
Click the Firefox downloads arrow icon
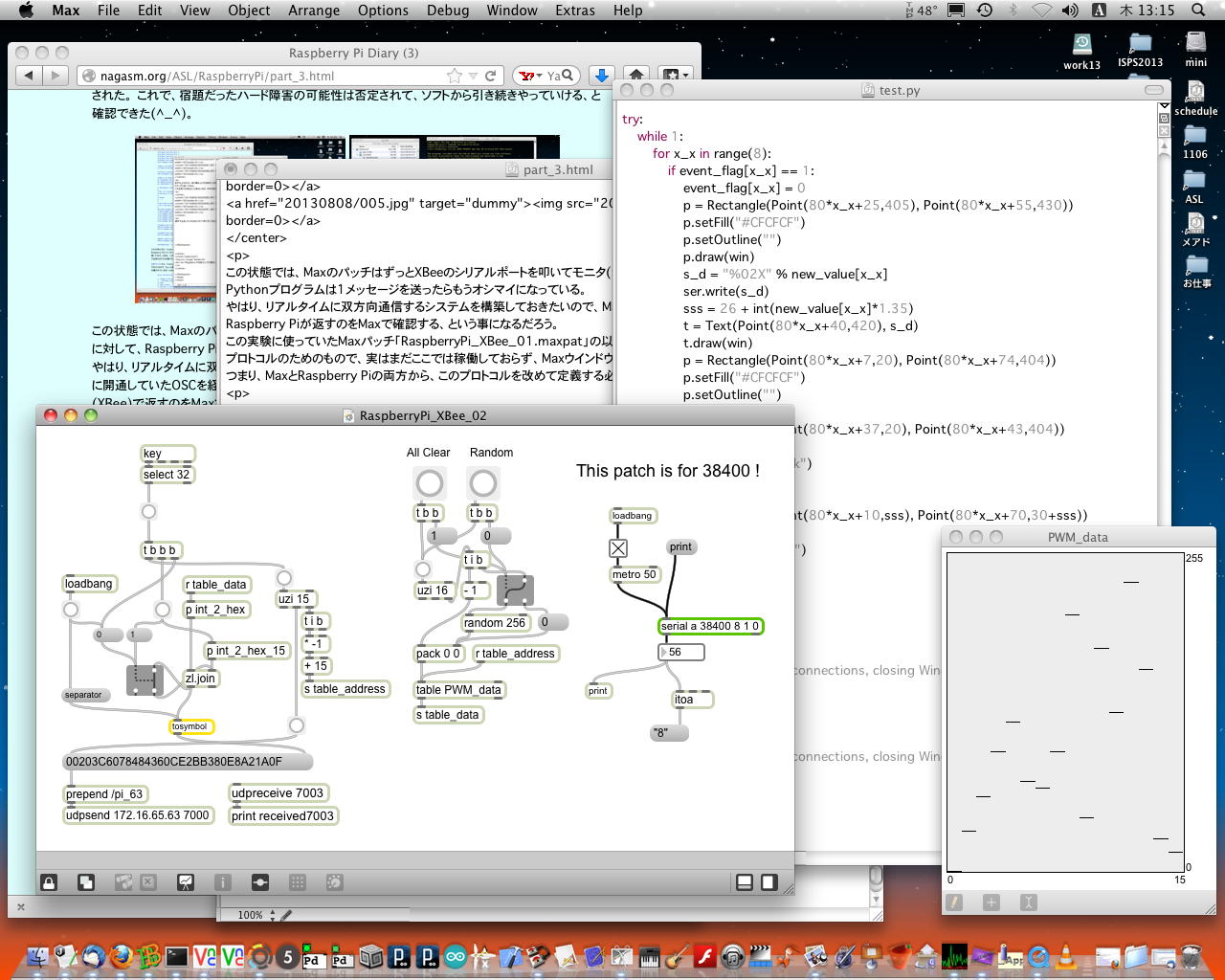[x=601, y=76]
